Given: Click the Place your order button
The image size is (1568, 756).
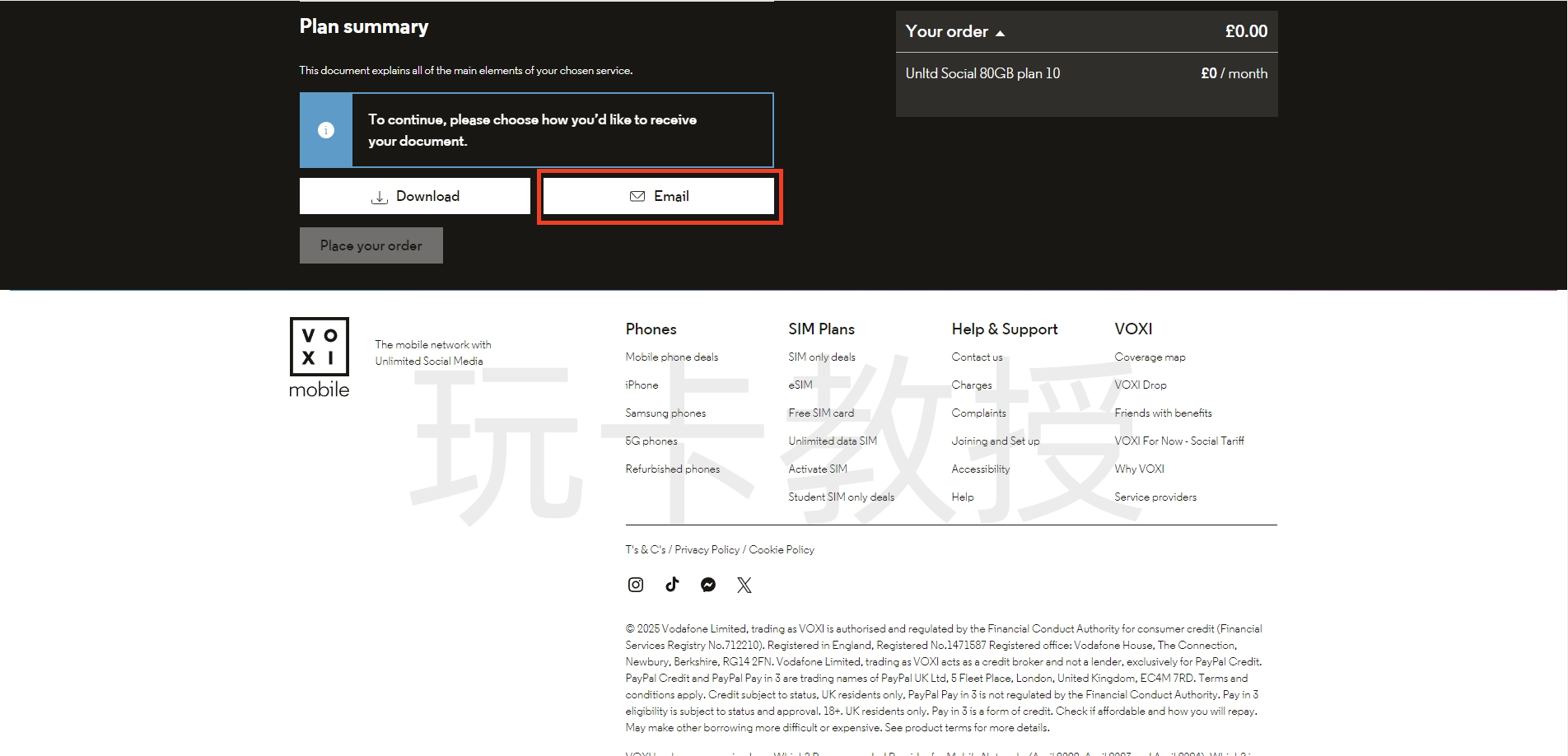Looking at the screenshot, I should point(371,245).
